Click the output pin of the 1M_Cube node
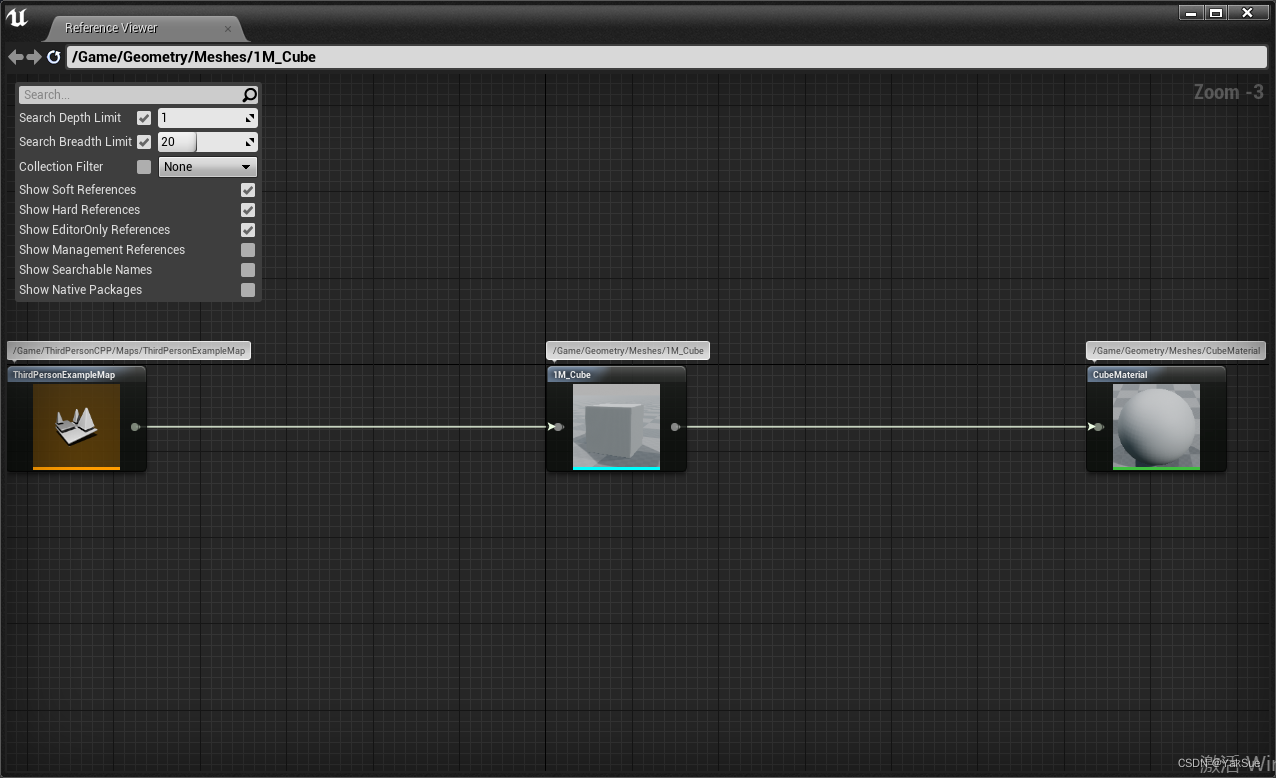 676,426
